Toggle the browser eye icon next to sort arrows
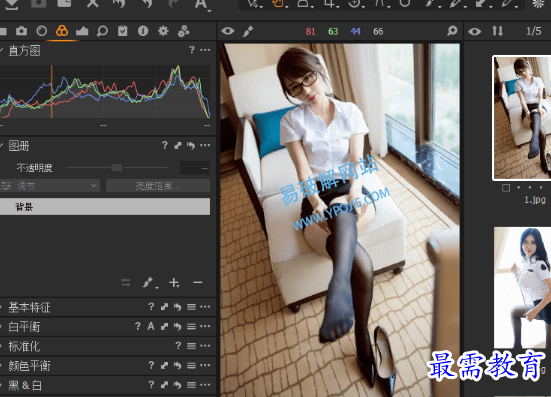 pos(474,31)
